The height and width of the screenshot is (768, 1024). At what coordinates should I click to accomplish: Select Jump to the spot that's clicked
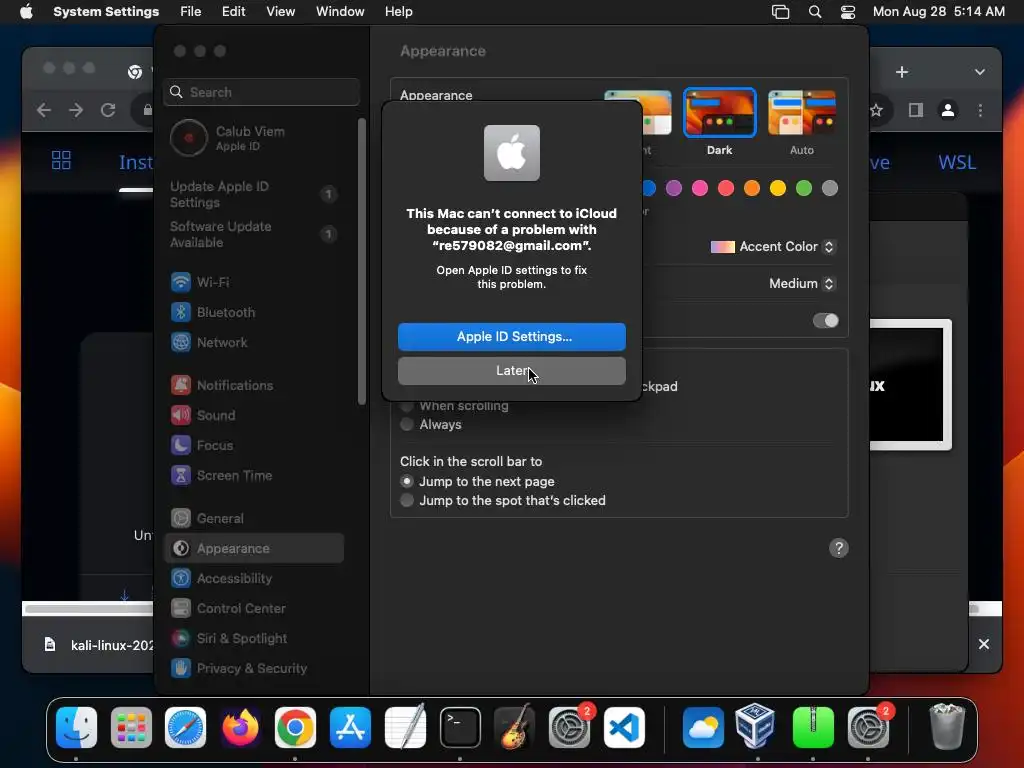(x=407, y=500)
